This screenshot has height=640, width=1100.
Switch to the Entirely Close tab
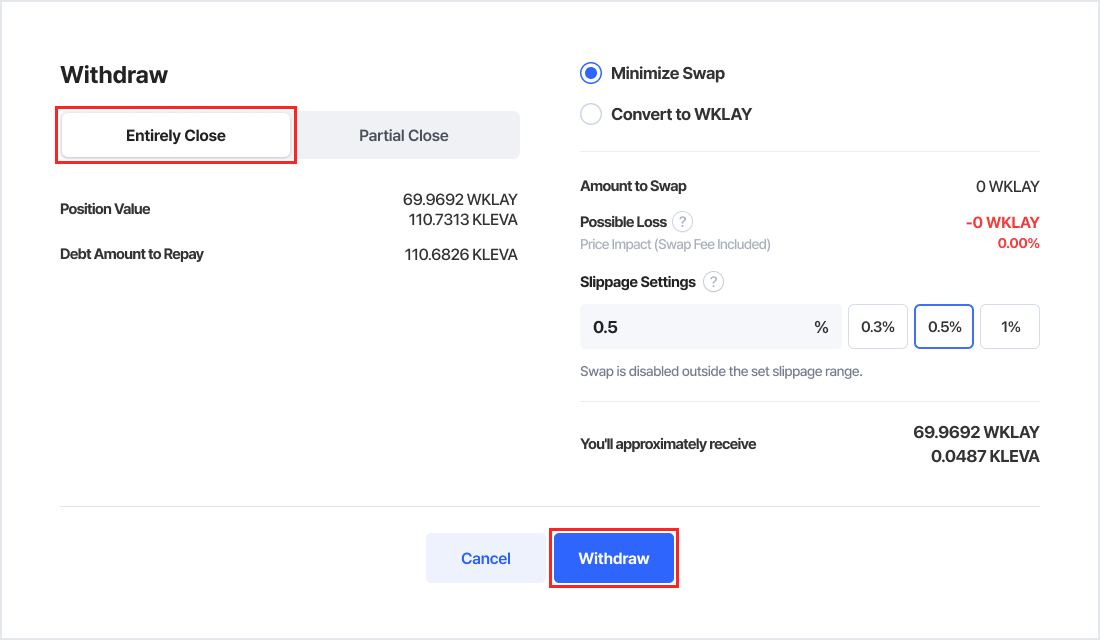tap(176, 135)
